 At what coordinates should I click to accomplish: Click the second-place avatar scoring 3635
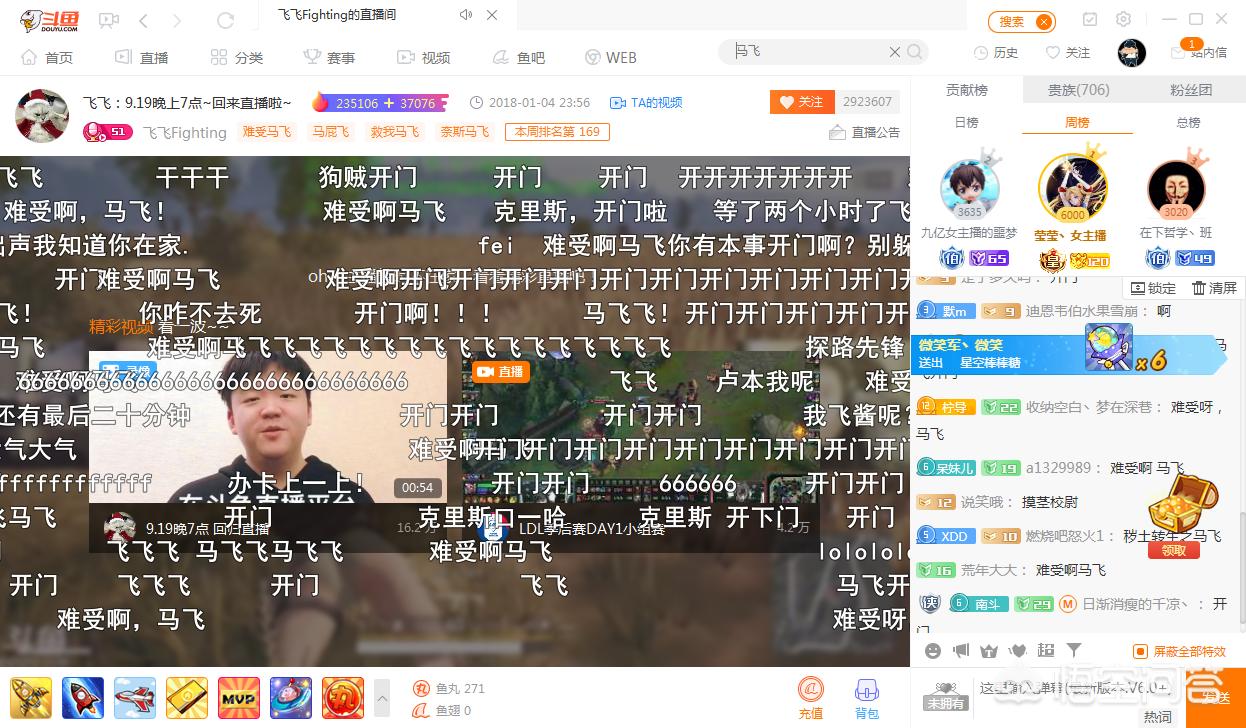tap(969, 190)
